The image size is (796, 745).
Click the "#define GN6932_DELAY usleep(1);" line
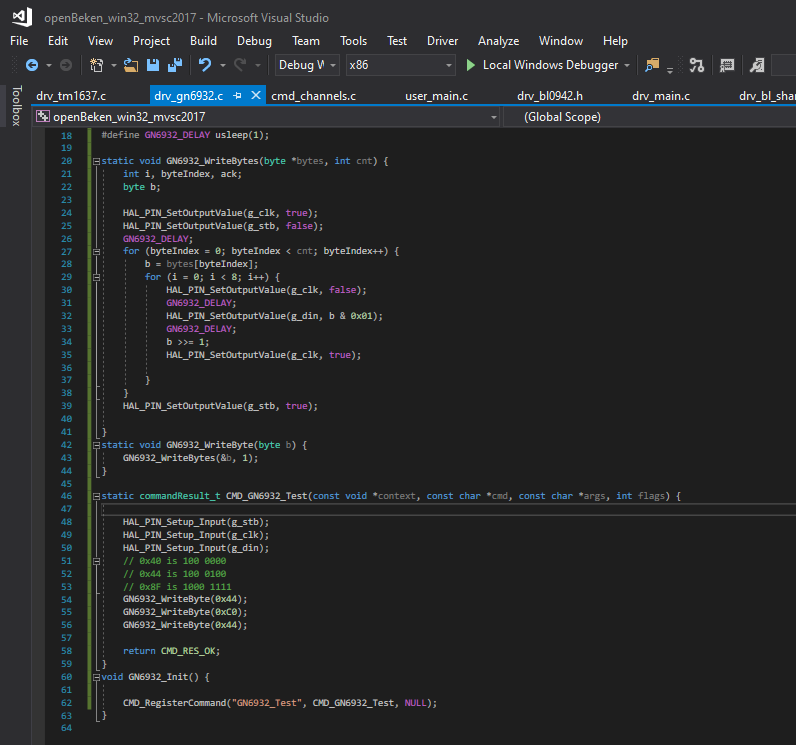tap(185, 135)
